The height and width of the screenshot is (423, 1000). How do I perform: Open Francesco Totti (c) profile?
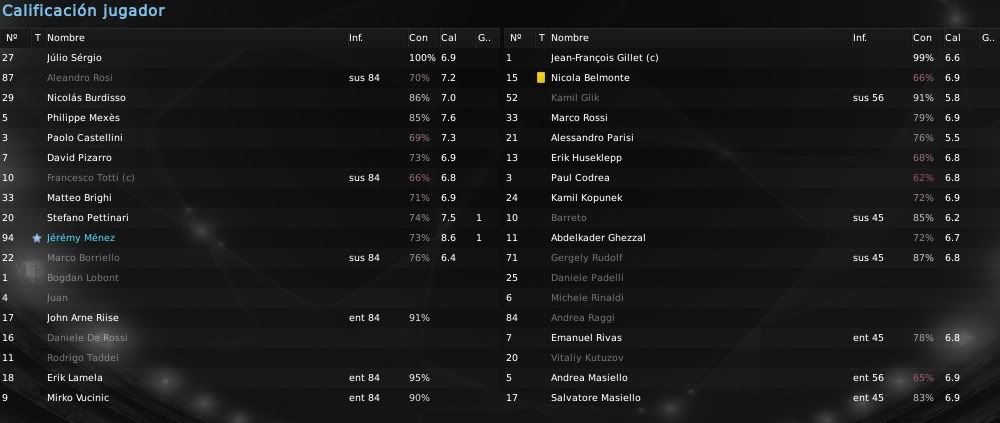pyautogui.click(x=91, y=178)
